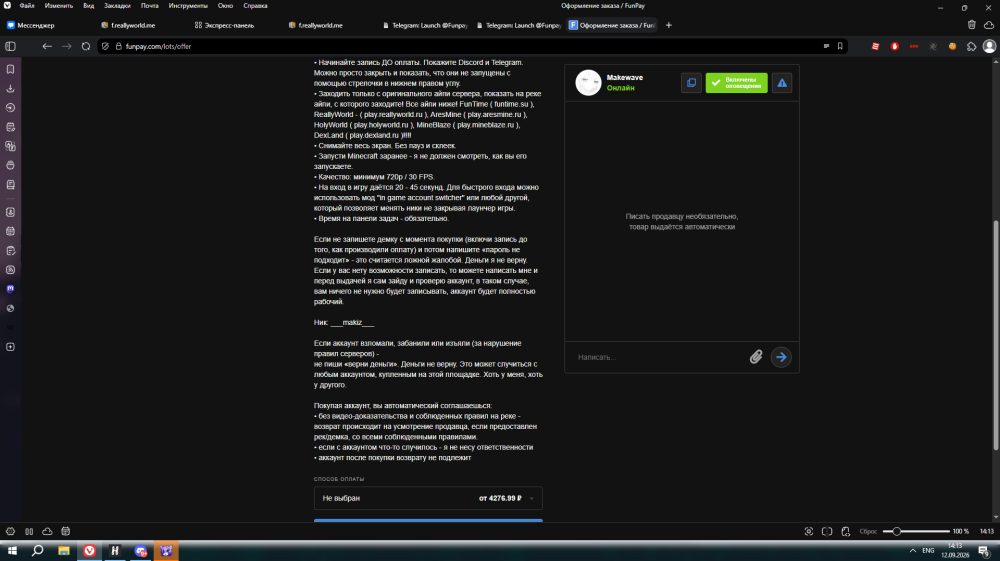Screen dimensions: 1000x561
Task: Open the Windows Start menu
Action: pos(11,551)
